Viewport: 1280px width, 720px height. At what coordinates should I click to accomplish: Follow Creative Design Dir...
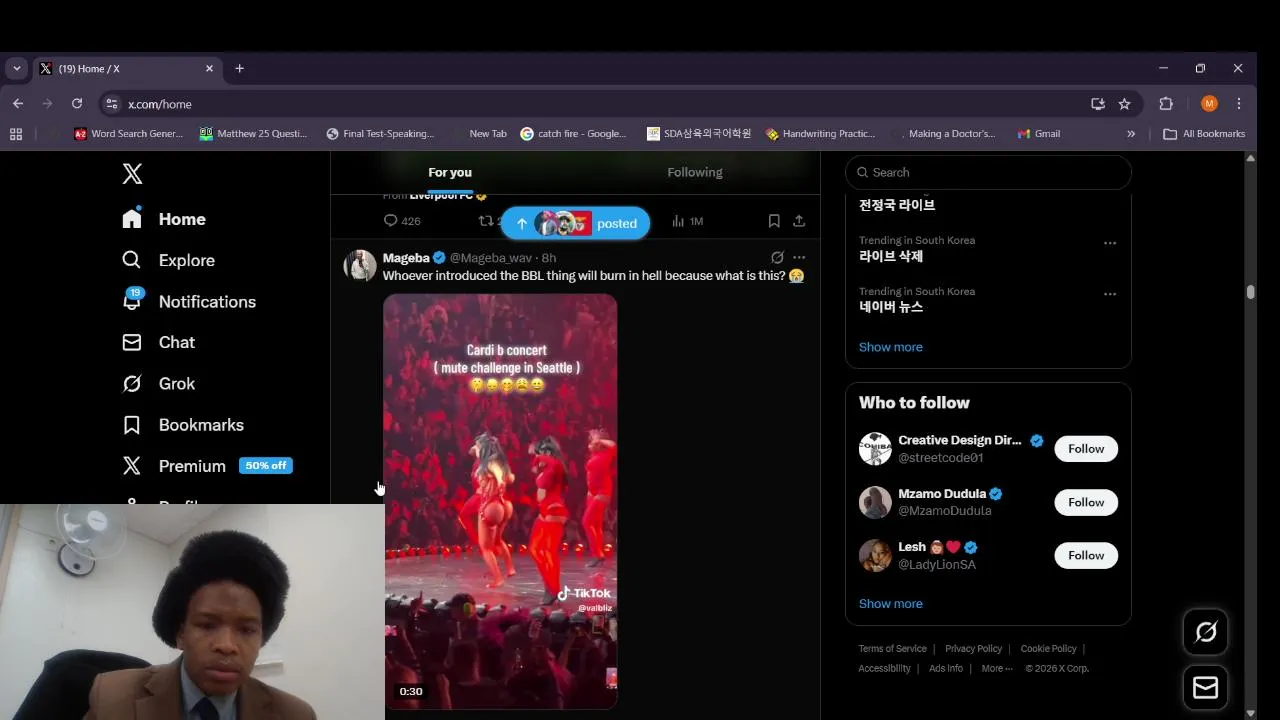click(x=1086, y=449)
